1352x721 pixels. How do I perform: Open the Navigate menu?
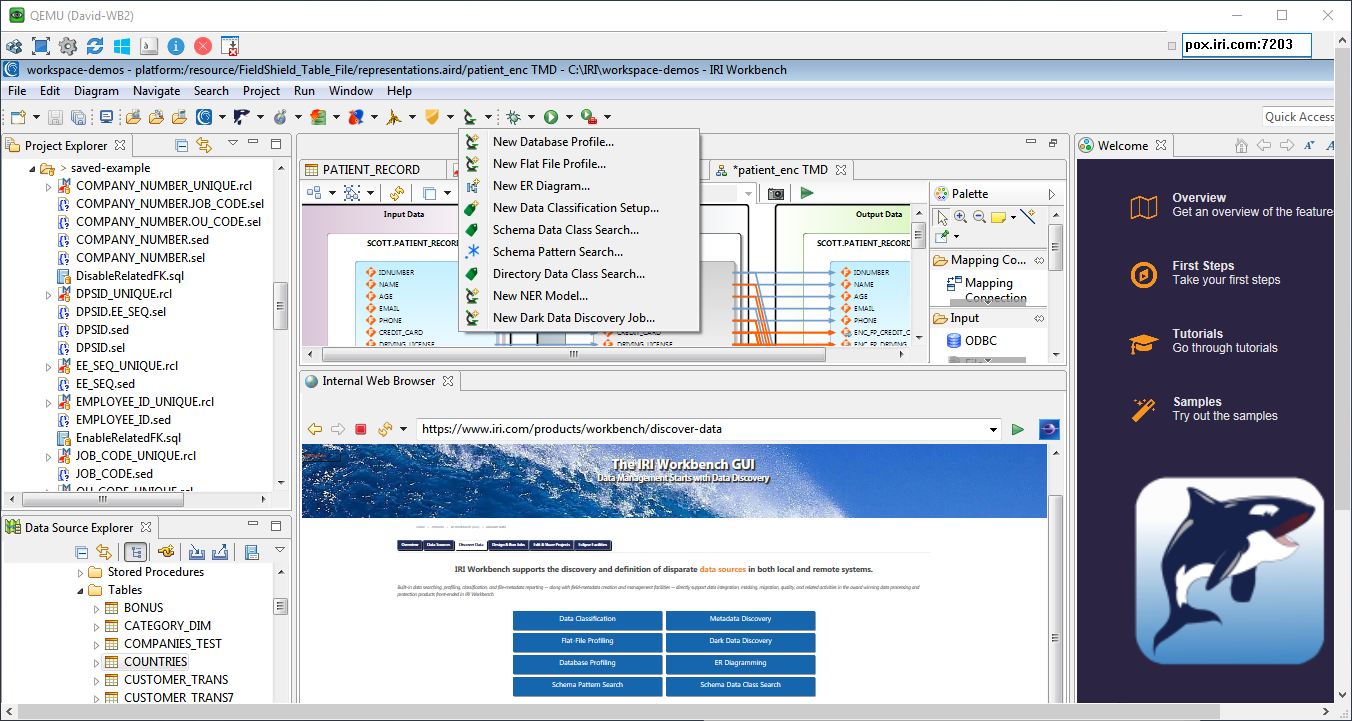156,91
